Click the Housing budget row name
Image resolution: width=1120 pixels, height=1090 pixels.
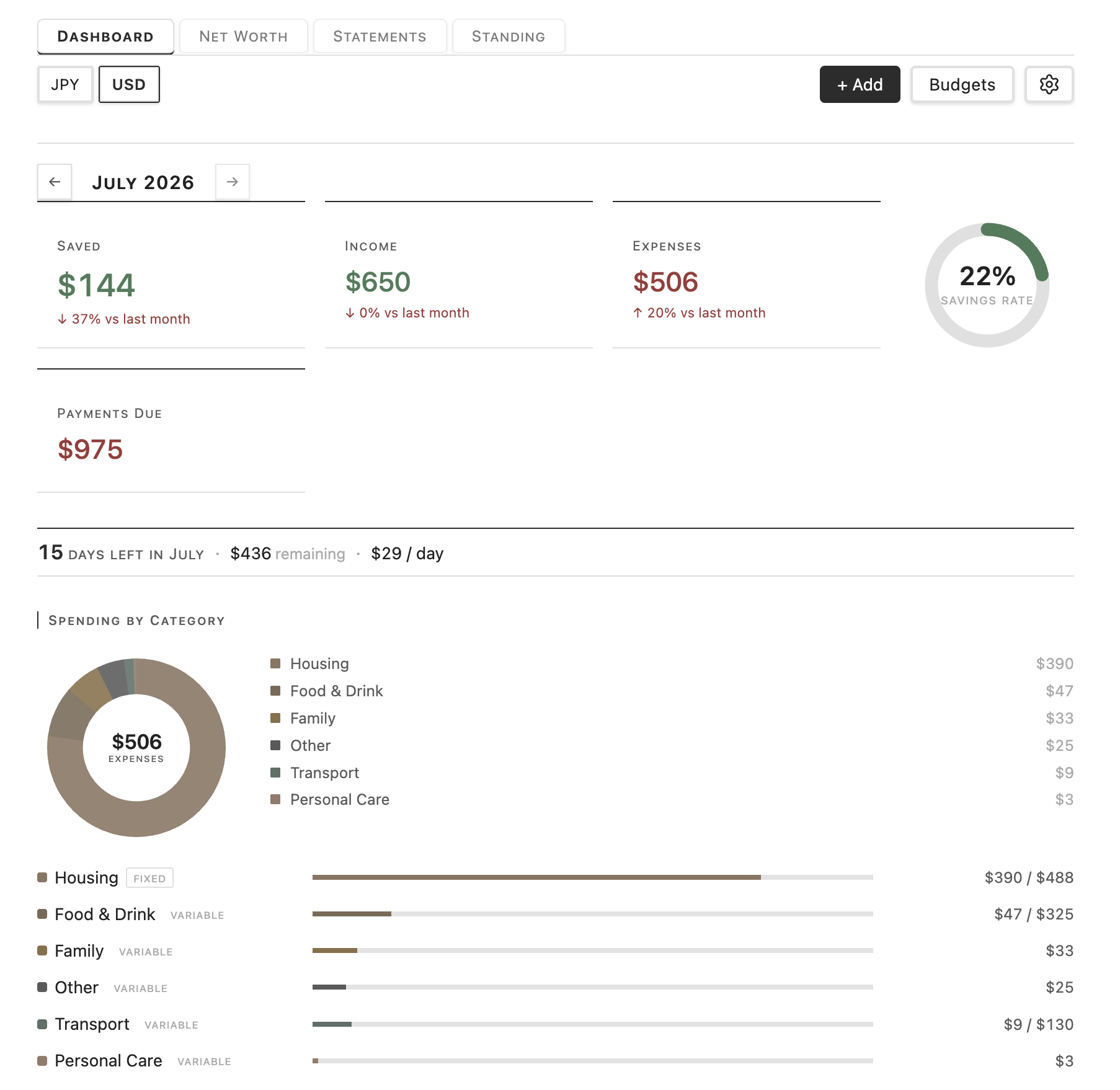click(x=86, y=877)
